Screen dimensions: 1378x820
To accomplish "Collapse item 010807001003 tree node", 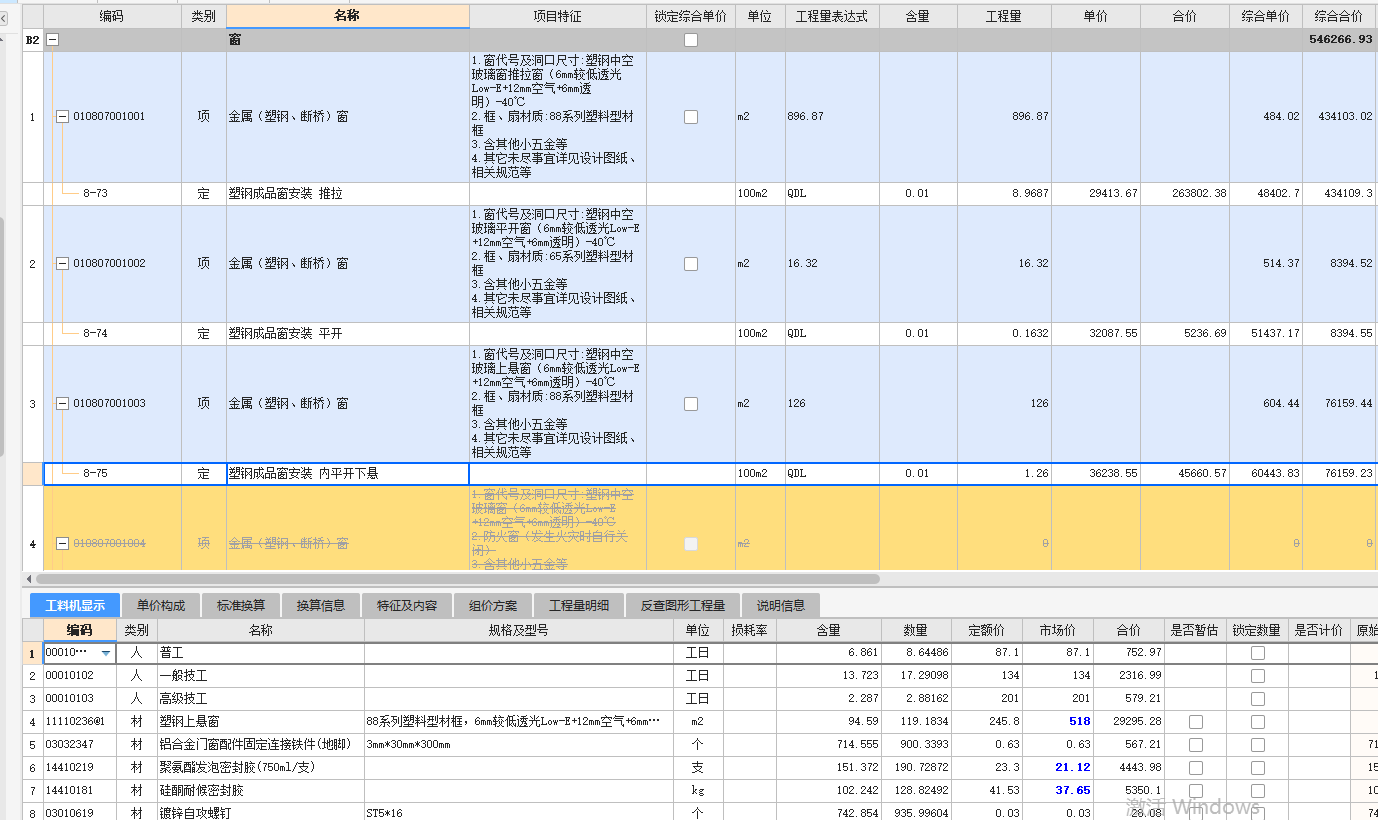I will [62, 404].
